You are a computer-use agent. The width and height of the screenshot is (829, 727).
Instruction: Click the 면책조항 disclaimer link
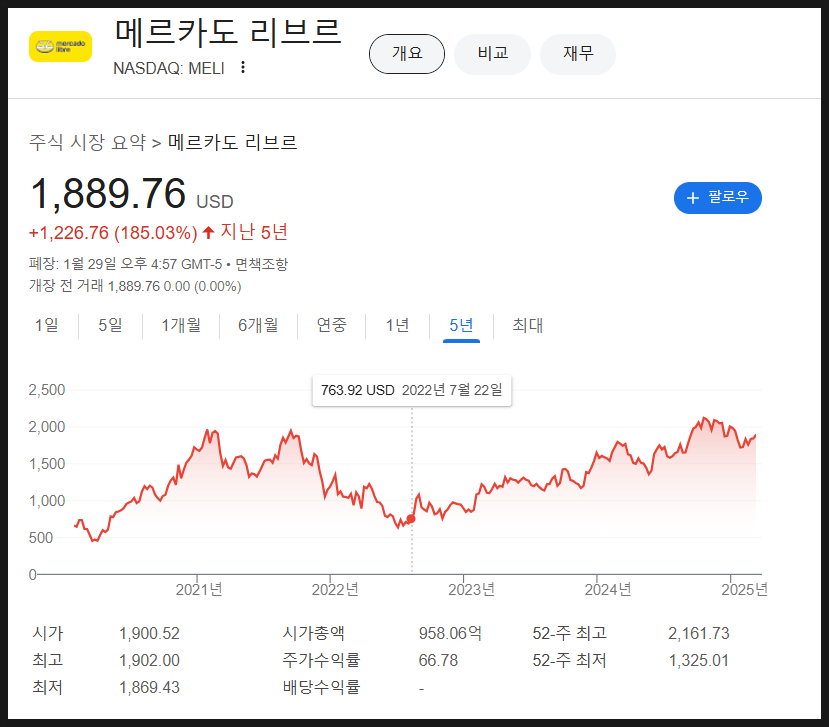[261, 264]
